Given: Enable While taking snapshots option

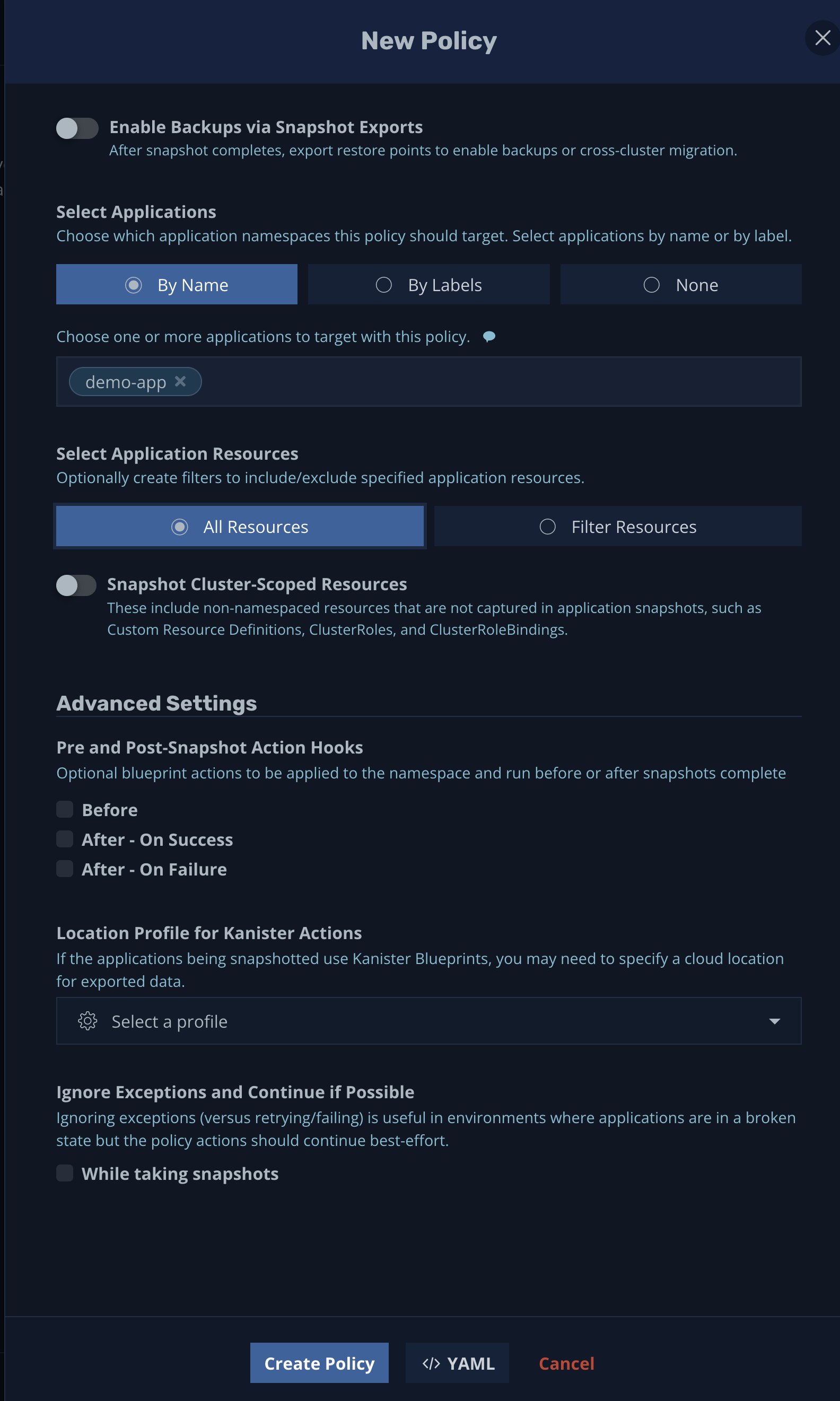Looking at the screenshot, I should tap(65, 1173).
